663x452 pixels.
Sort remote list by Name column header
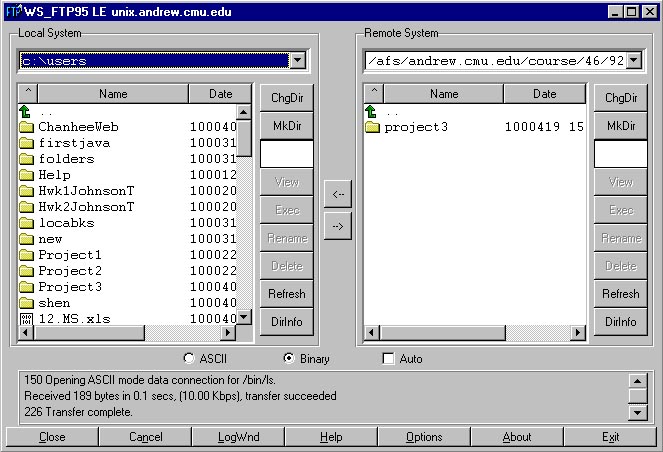[x=444, y=93]
